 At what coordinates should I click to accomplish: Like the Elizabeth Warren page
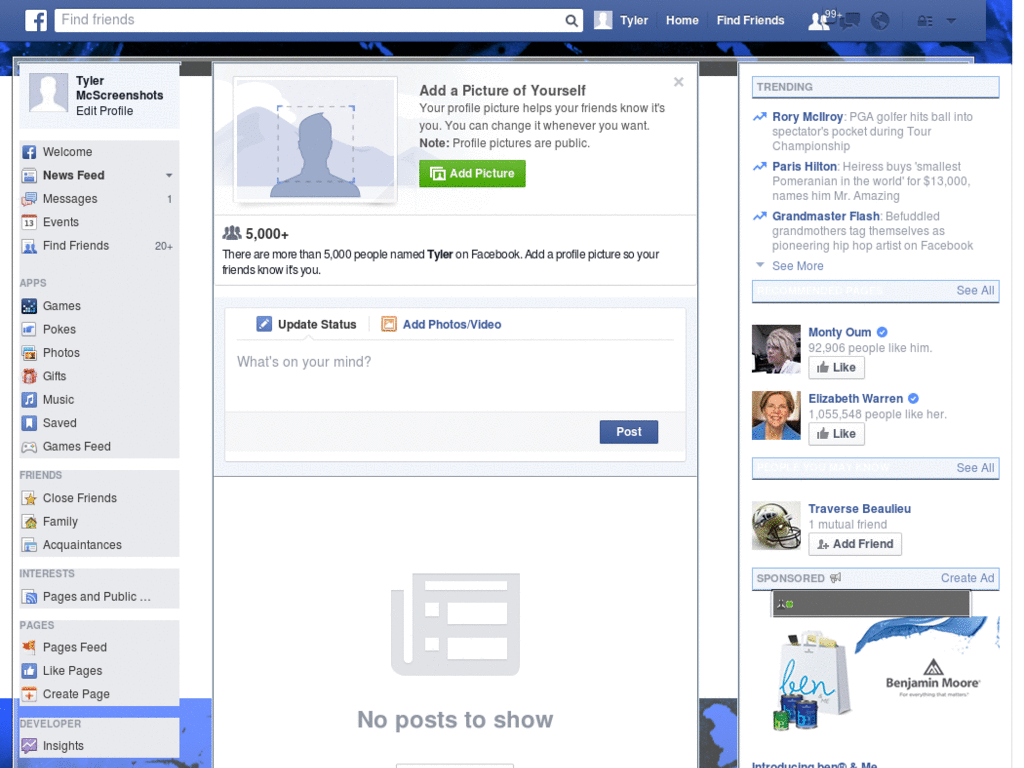tap(836, 434)
